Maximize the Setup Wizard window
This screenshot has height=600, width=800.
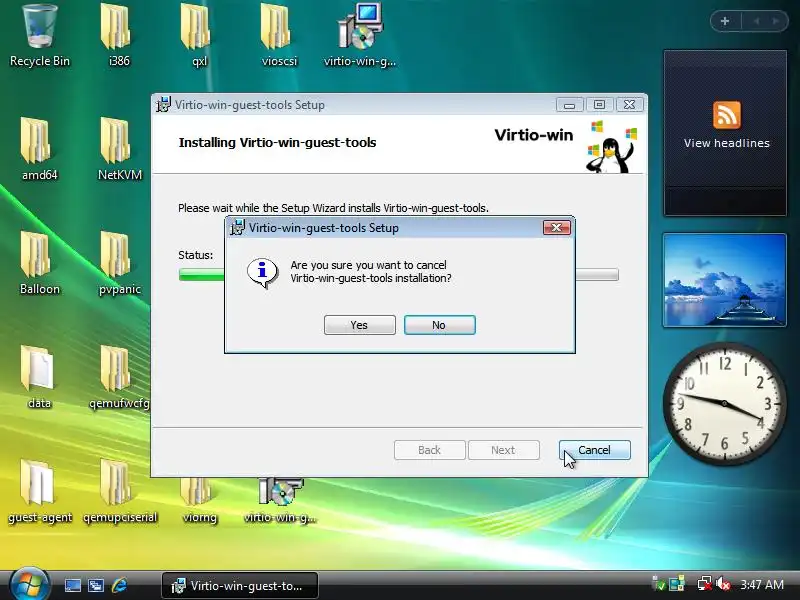point(599,105)
